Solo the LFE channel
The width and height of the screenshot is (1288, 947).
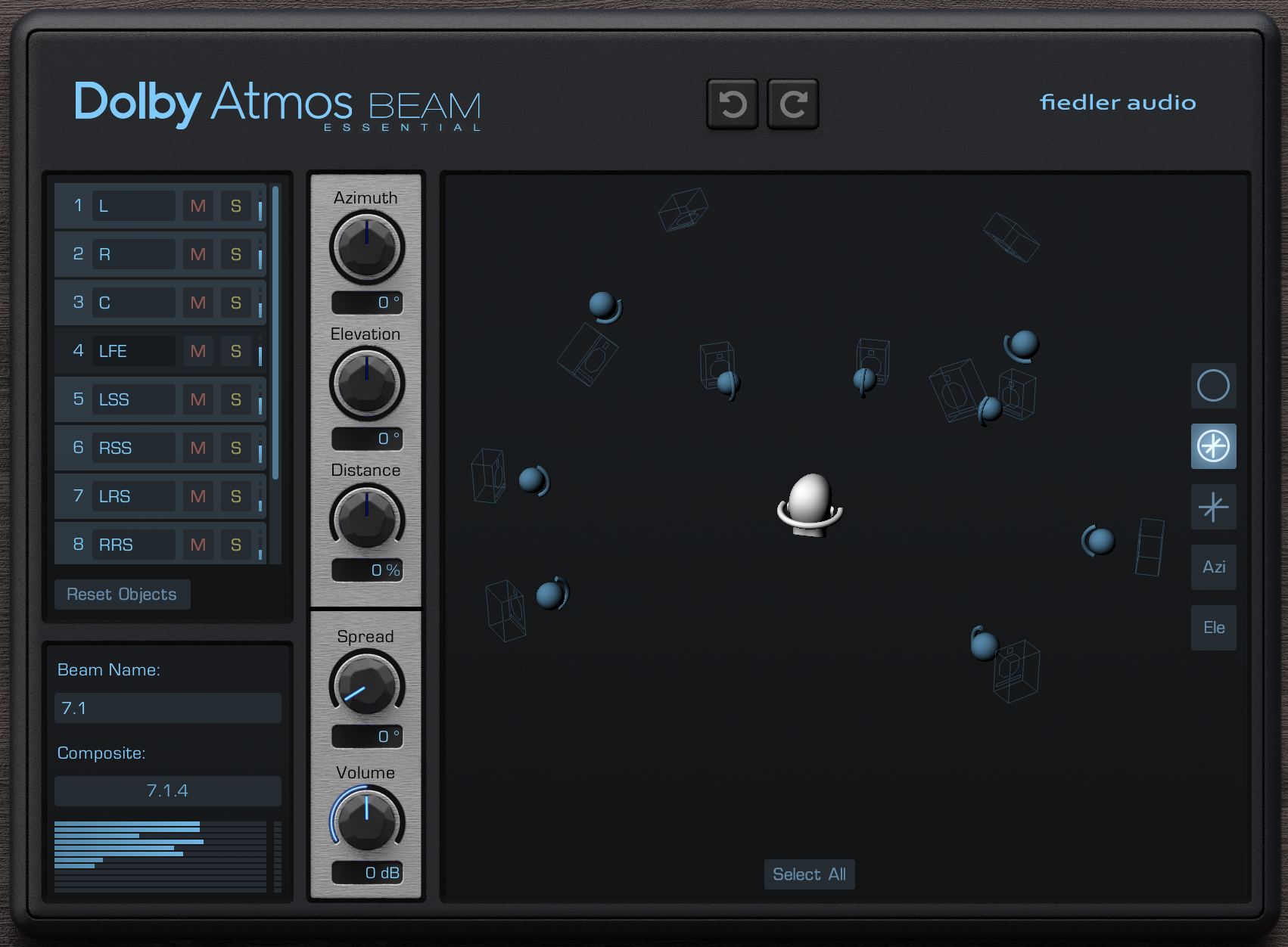[x=236, y=351]
